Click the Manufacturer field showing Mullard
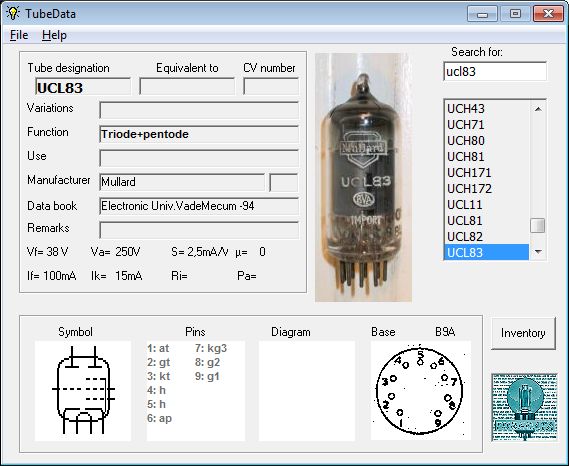This screenshot has width=569, height=466. (182, 182)
